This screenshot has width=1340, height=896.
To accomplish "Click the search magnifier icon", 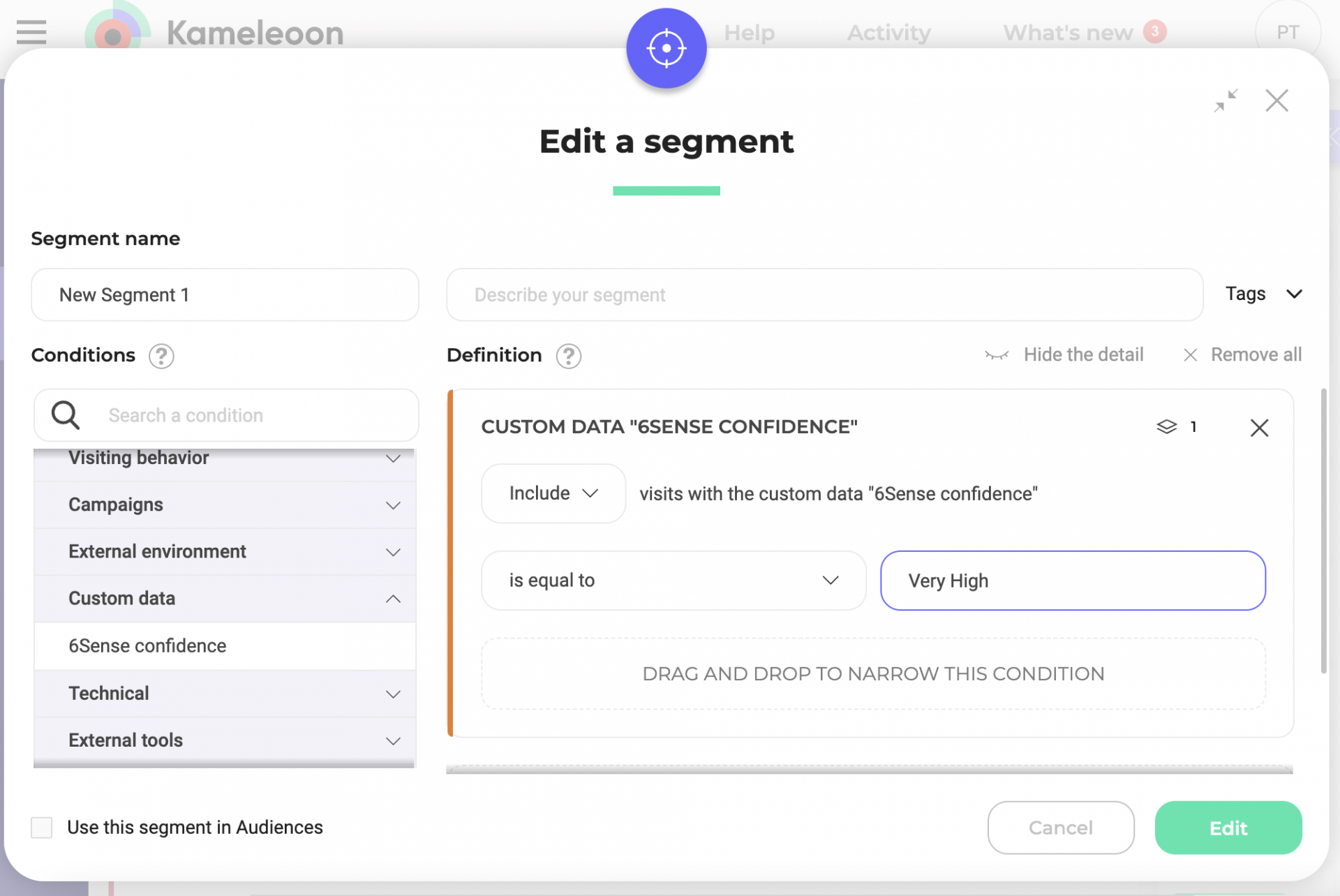I will point(66,415).
